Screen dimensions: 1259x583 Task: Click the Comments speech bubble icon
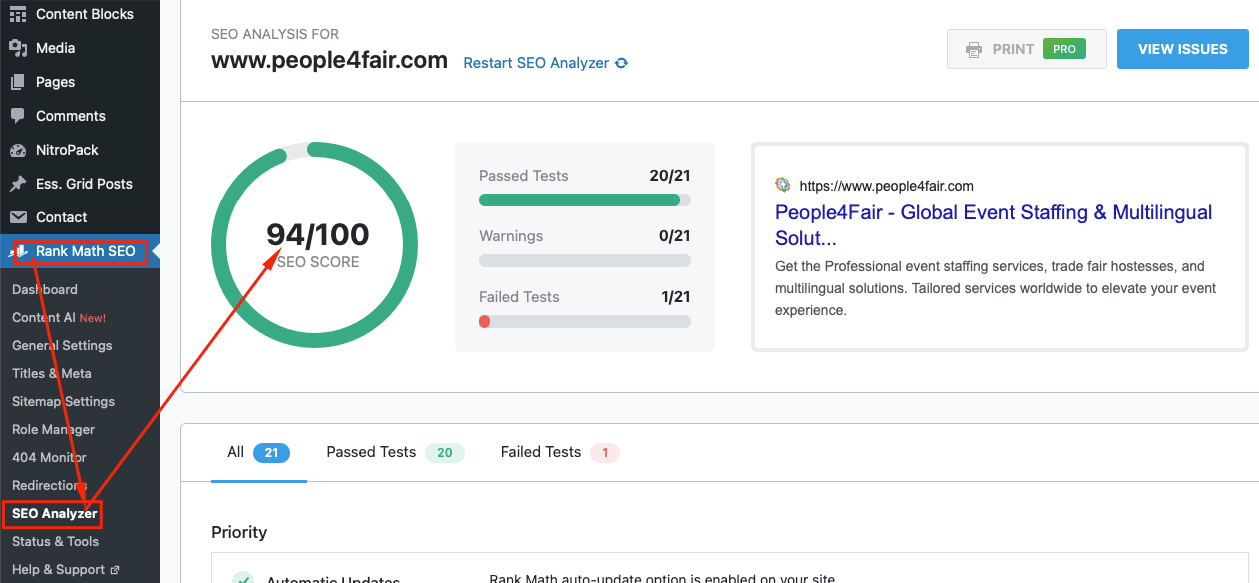(x=18, y=116)
